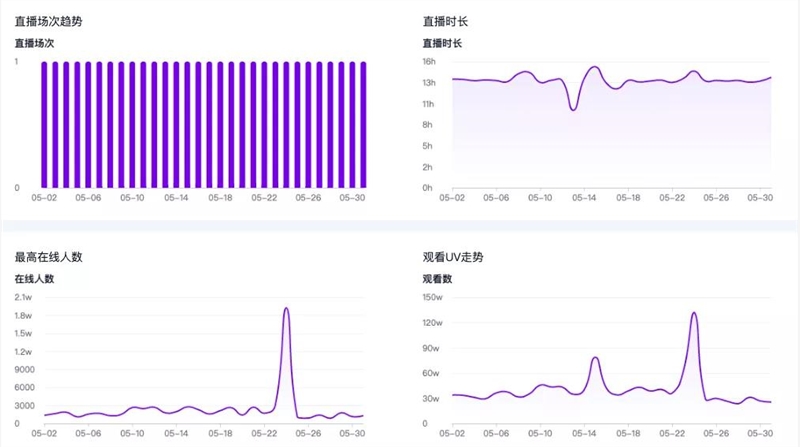Click the 1.5w y-axis label
This screenshot has height=447, width=800.
click(23, 334)
